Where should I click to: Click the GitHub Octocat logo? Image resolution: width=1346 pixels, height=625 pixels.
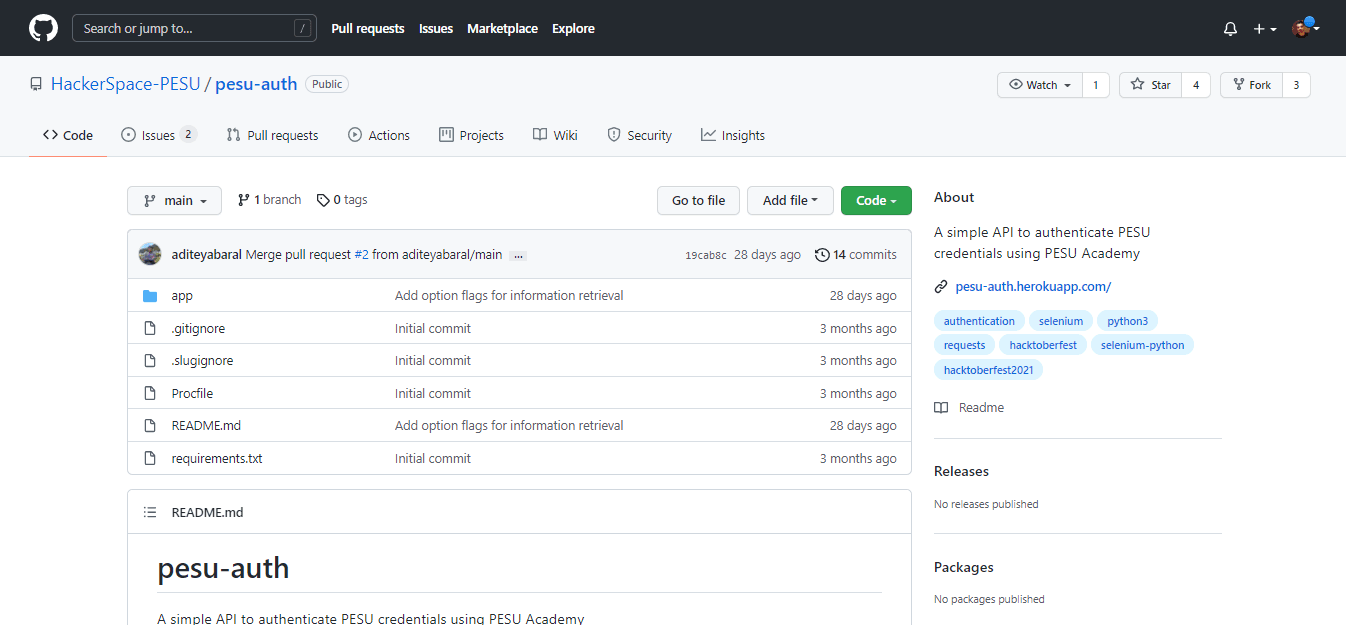pos(43,28)
